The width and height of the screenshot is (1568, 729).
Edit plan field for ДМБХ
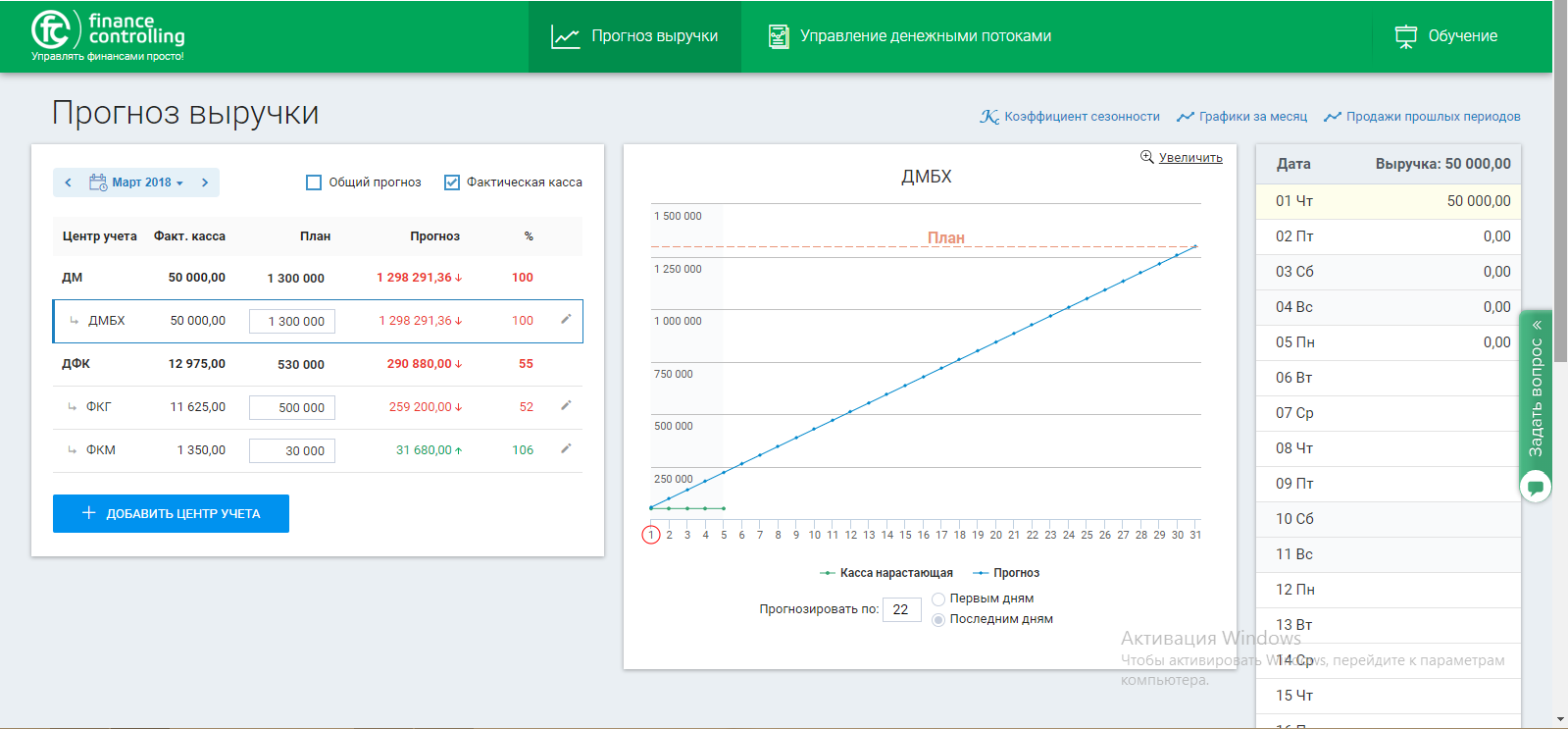[292, 322]
